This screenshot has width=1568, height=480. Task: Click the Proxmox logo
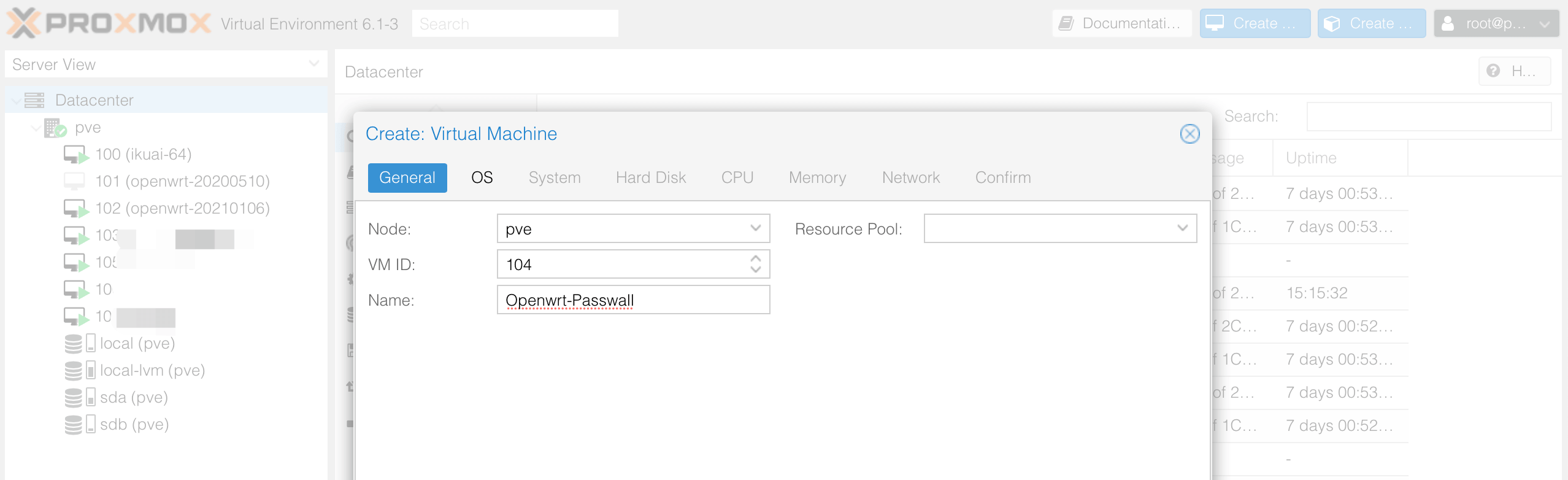tap(109, 23)
